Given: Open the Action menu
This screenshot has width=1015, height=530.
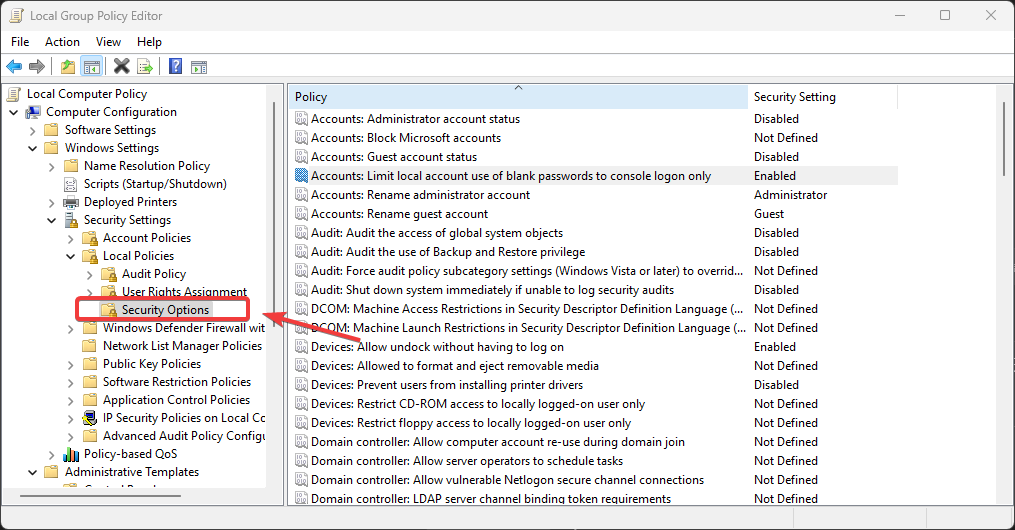Looking at the screenshot, I should pyautogui.click(x=62, y=42).
